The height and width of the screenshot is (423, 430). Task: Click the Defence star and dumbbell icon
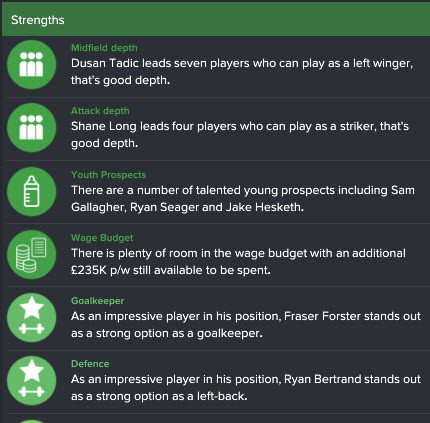coord(32,380)
